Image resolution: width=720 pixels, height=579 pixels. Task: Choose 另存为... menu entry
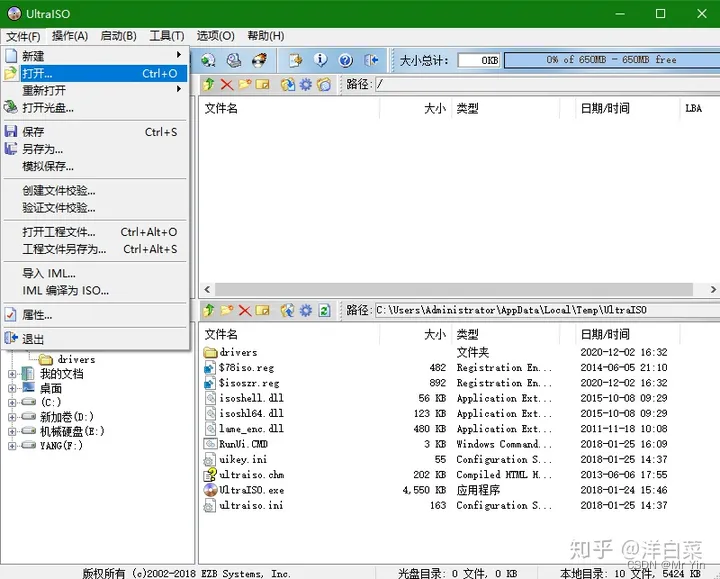95,149
